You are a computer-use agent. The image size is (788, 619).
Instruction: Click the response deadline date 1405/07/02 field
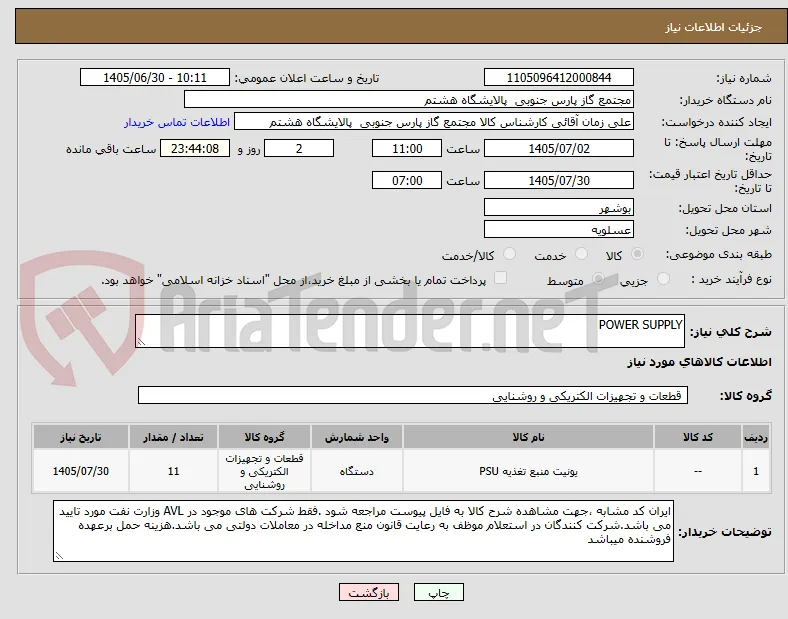pos(558,149)
